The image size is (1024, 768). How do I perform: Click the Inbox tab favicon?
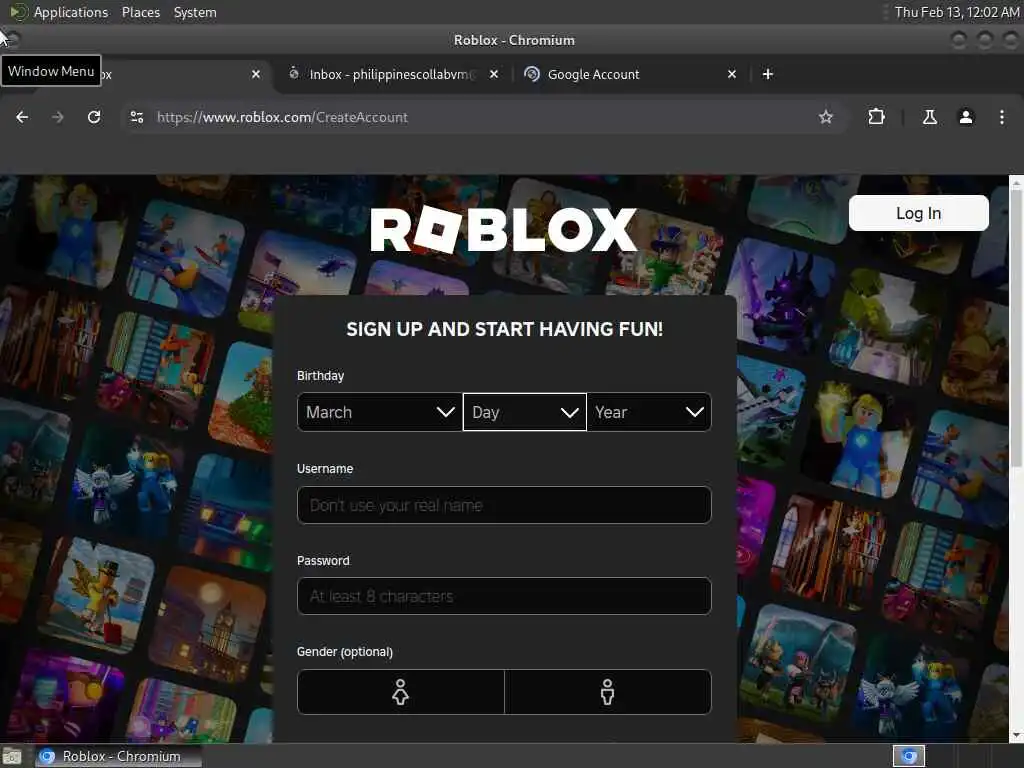coord(294,74)
